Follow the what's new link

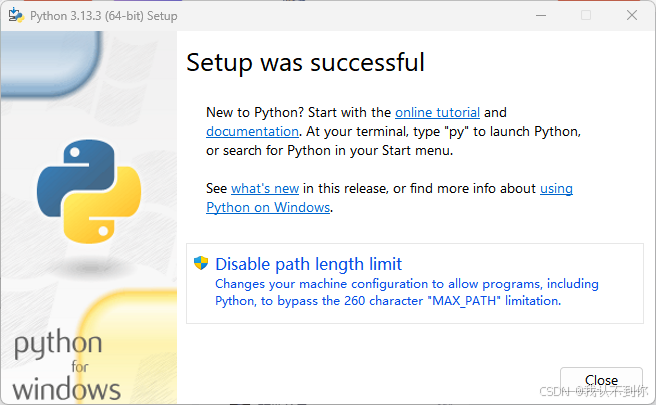[265, 189]
